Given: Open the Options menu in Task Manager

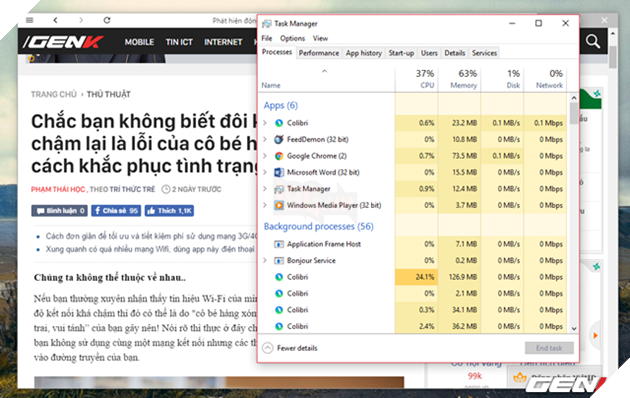Looking at the screenshot, I should tap(292, 38).
